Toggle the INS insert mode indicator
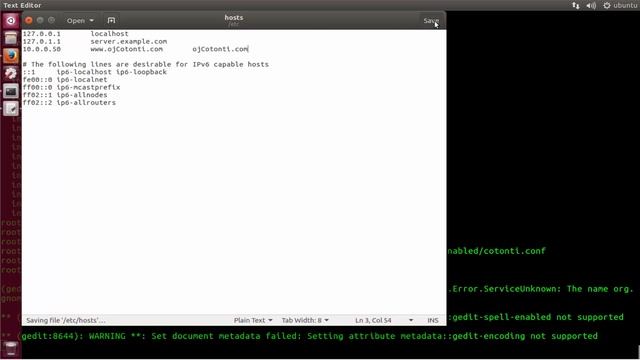This screenshot has height=360, width=640. (433, 320)
